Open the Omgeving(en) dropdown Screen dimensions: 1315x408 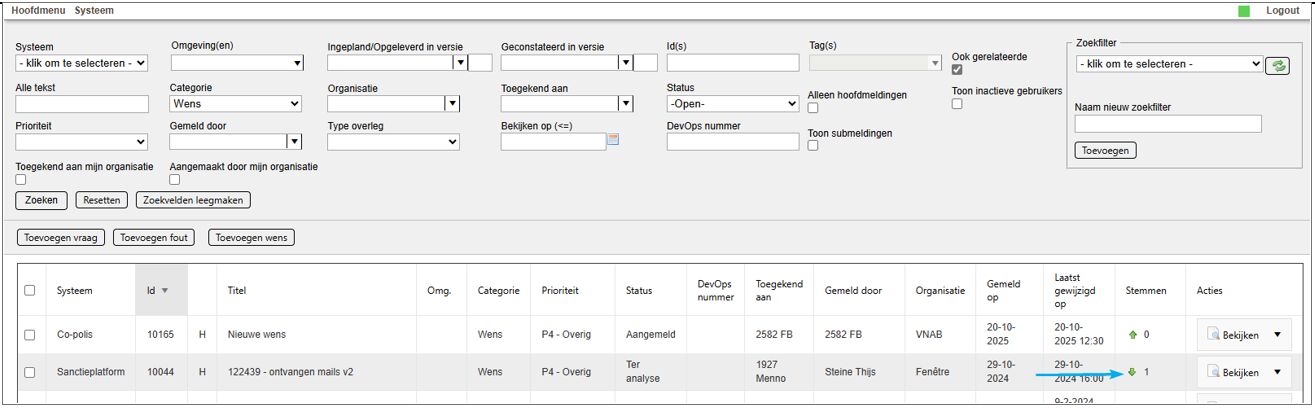[237, 63]
